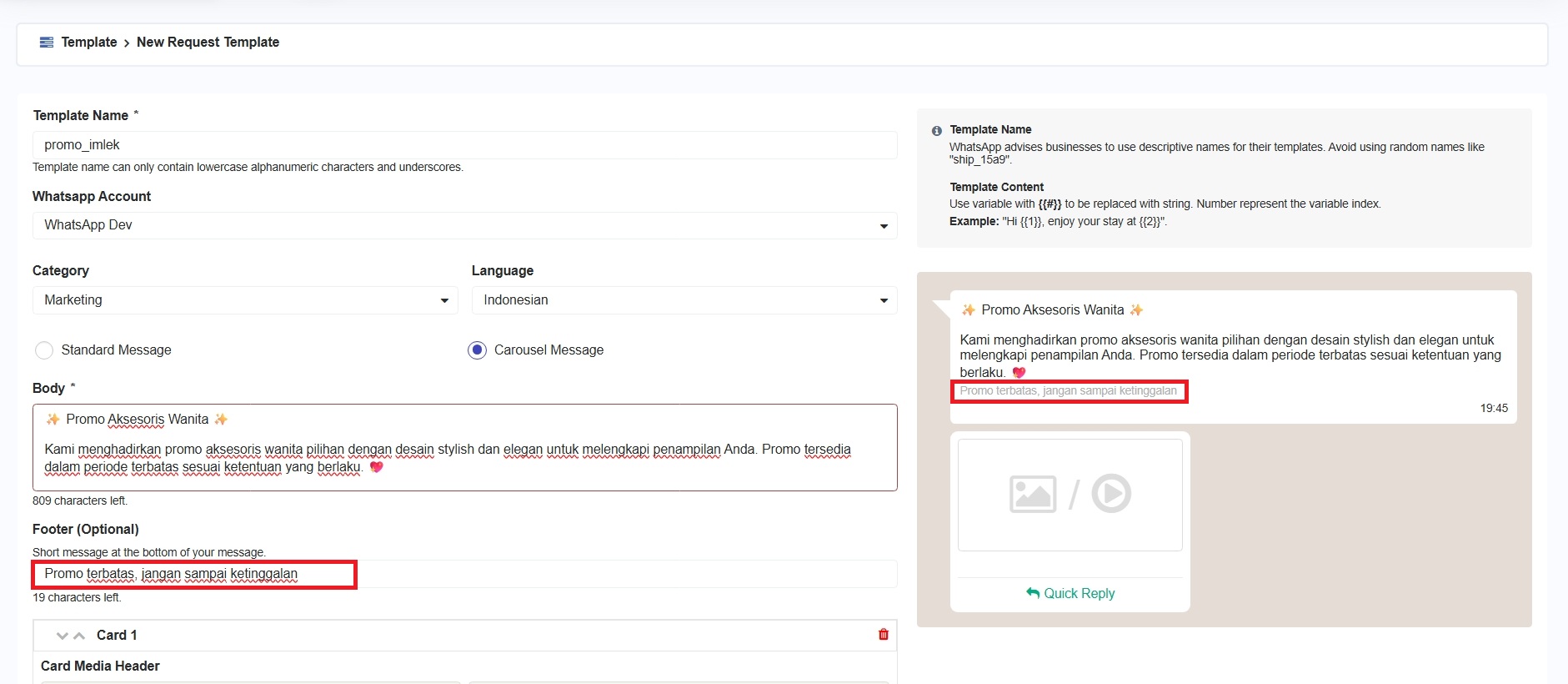This screenshot has height=684, width=1568.
Task: Move Card 1 up with chevron
Action: coord(79,636)
